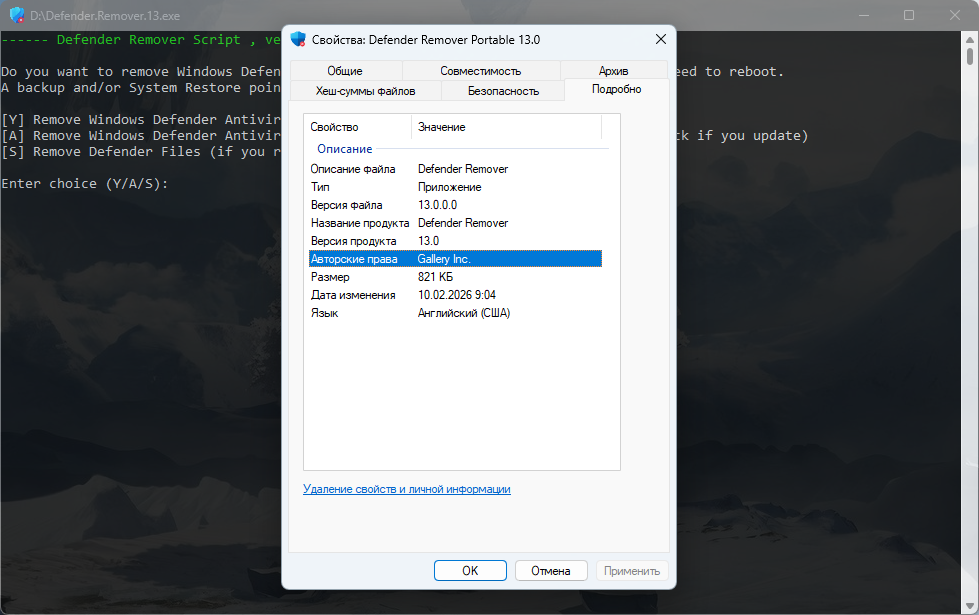Select the Тип property row

pos(455,187)
